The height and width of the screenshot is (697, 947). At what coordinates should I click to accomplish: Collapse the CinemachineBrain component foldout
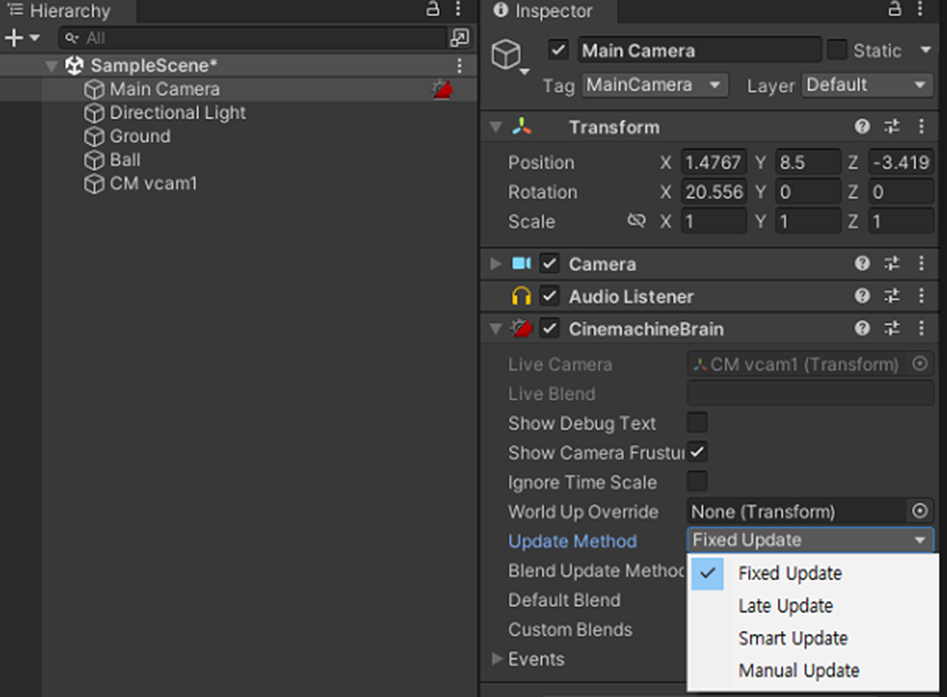coord(496,329)
